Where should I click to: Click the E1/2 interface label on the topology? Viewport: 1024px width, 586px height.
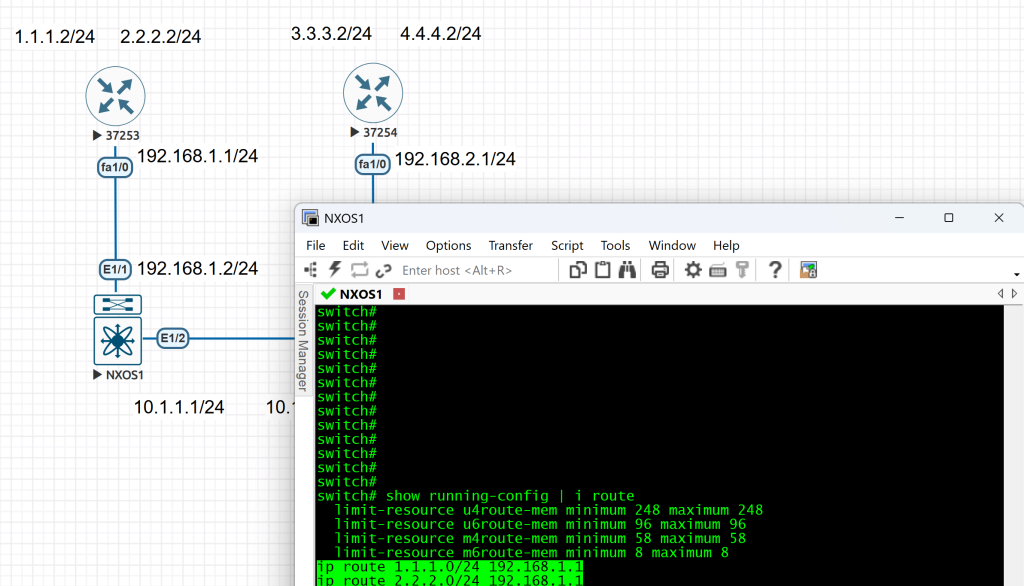point(173,338)
